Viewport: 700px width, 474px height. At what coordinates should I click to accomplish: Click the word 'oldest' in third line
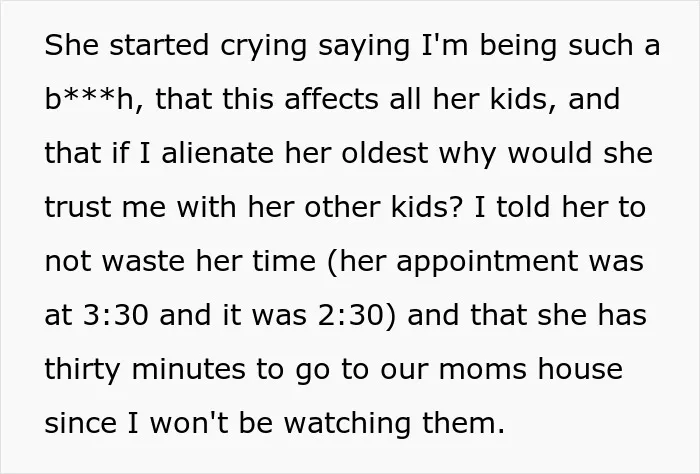click(385, 153)
